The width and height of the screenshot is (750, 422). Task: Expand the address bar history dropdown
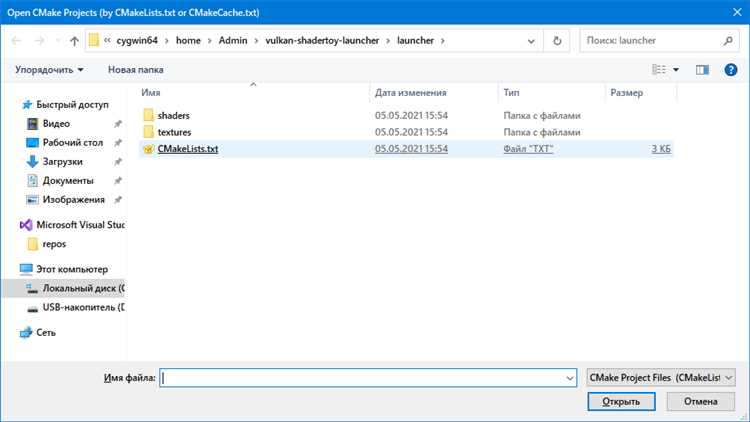click(x=531, y=41)
